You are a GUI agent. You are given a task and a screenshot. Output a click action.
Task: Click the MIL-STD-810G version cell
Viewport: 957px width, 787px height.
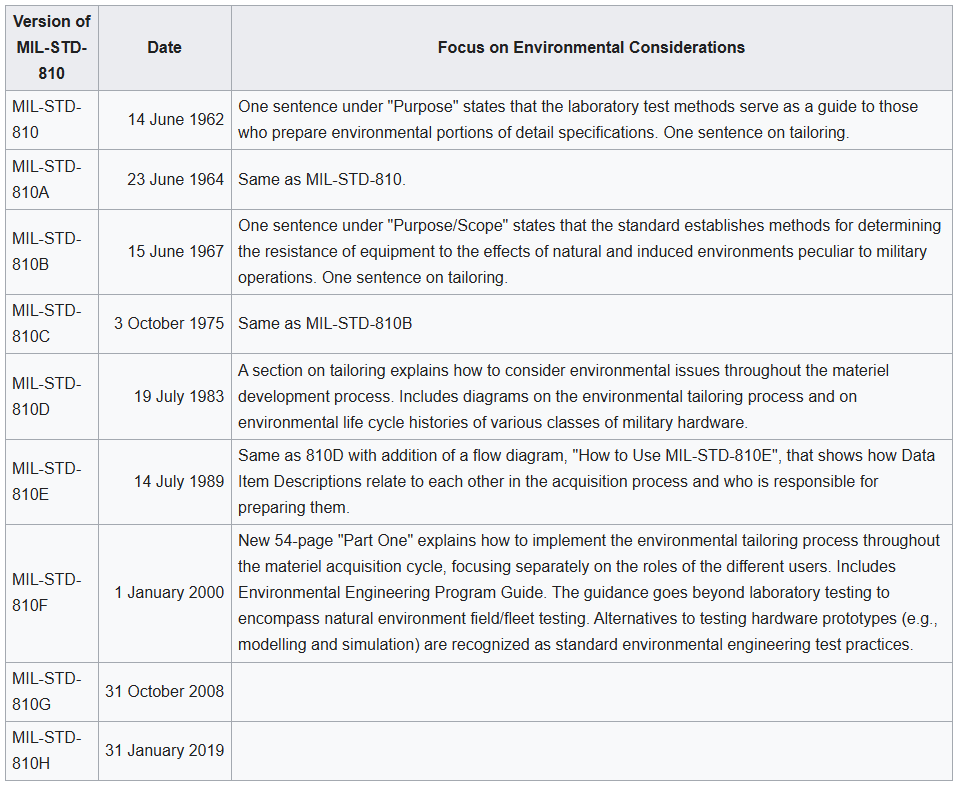point(52,692)
